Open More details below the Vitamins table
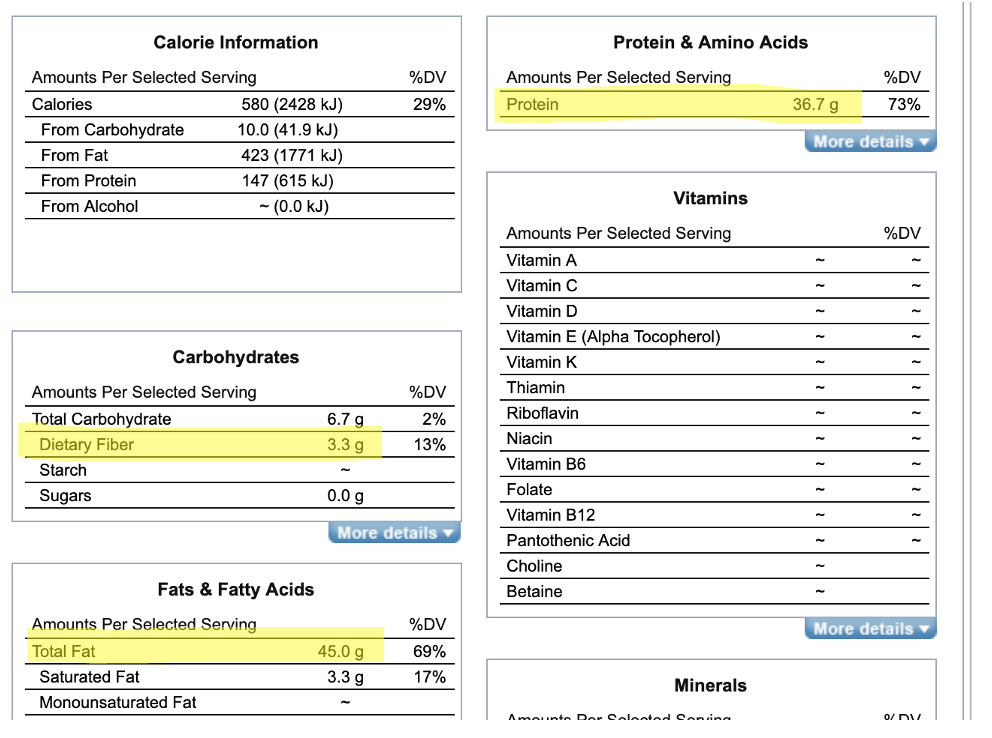 point(870,629)
